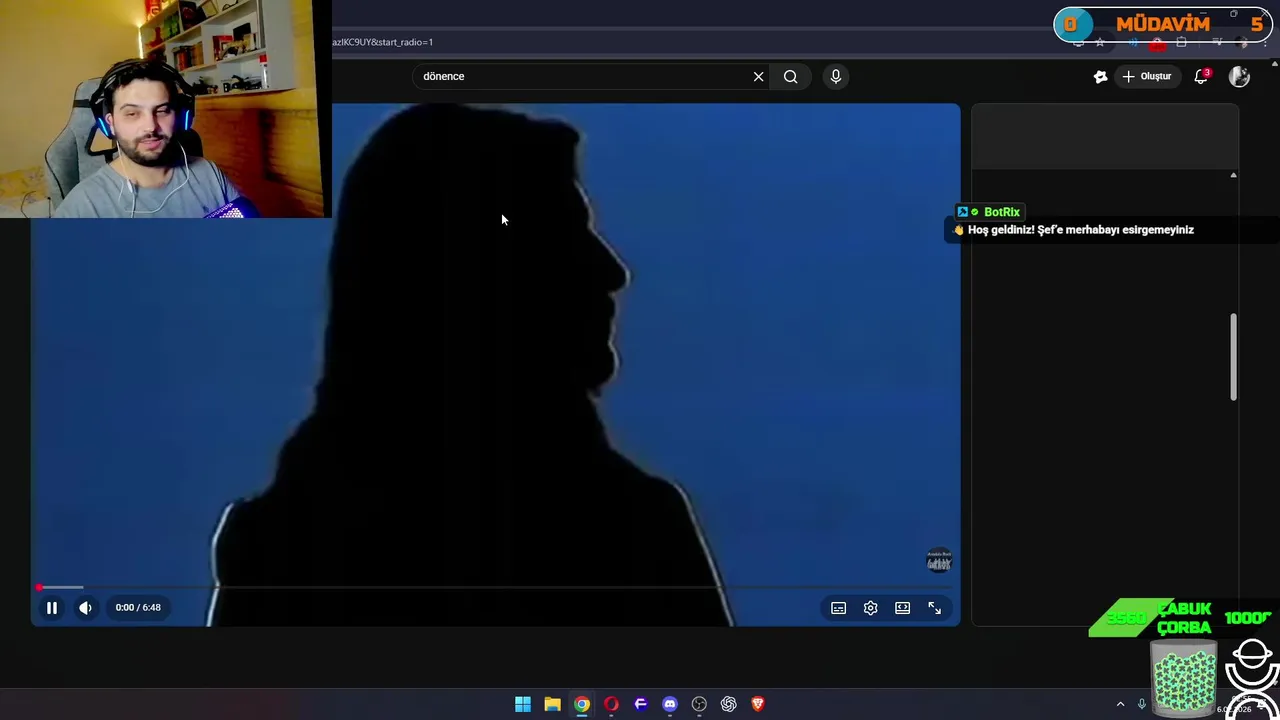Click the side panel's scroll-up arrow
Screen dimensions: 1280x720
point(1233,175)
